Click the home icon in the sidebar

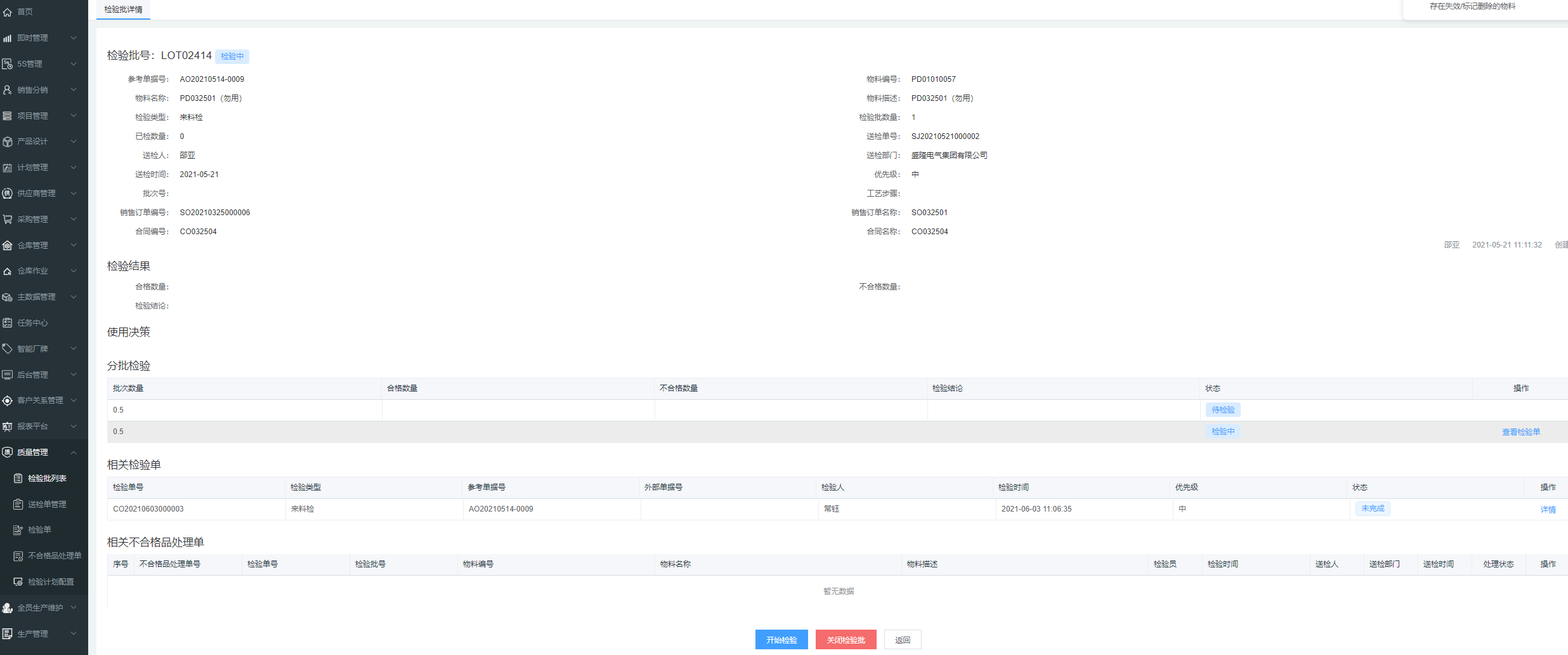coord(8,12)
